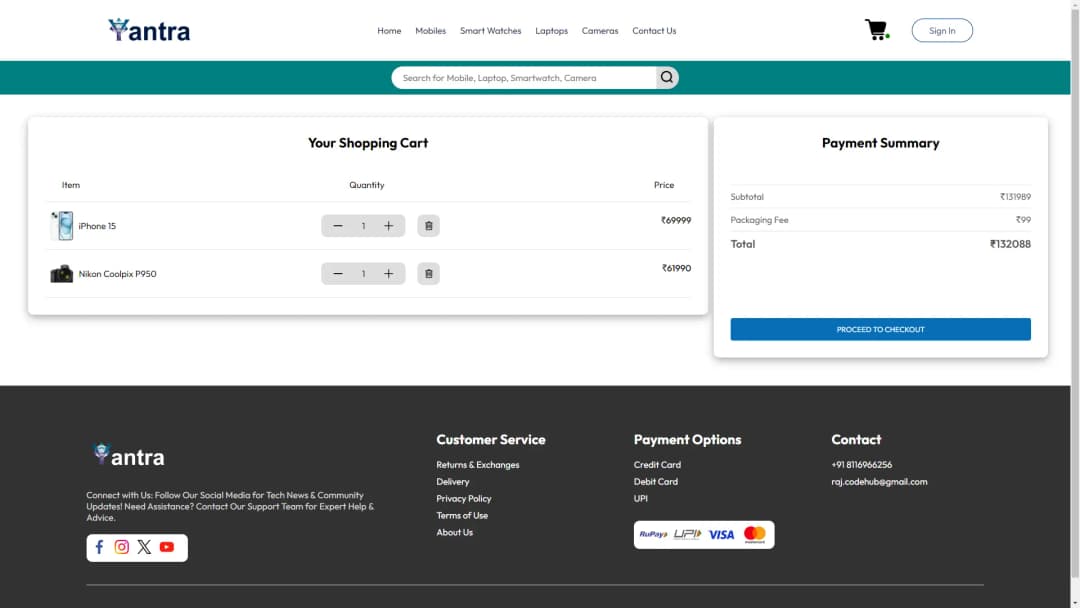Viewport: 1080px width, 608px height.
Task: Open the Laptops category
Action: (x=552, y=31)
